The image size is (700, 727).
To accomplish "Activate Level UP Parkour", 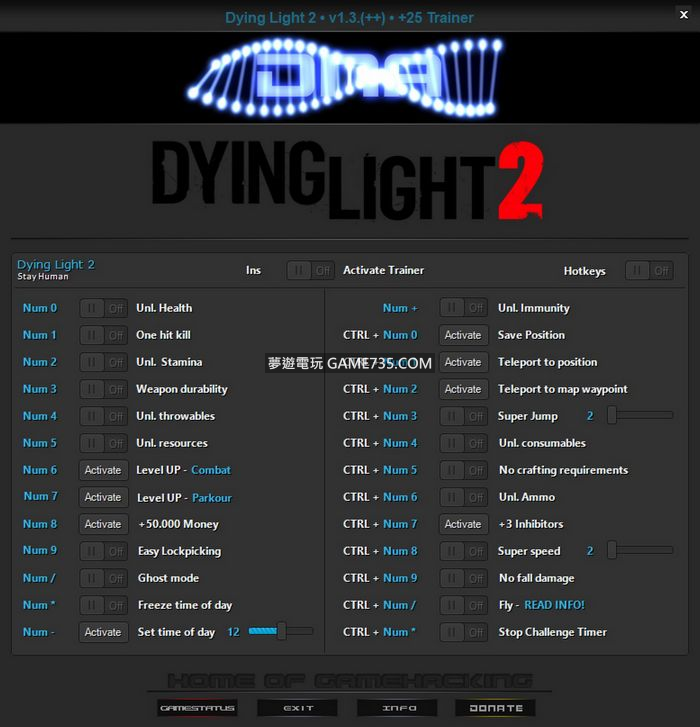I will click(103, 497).
